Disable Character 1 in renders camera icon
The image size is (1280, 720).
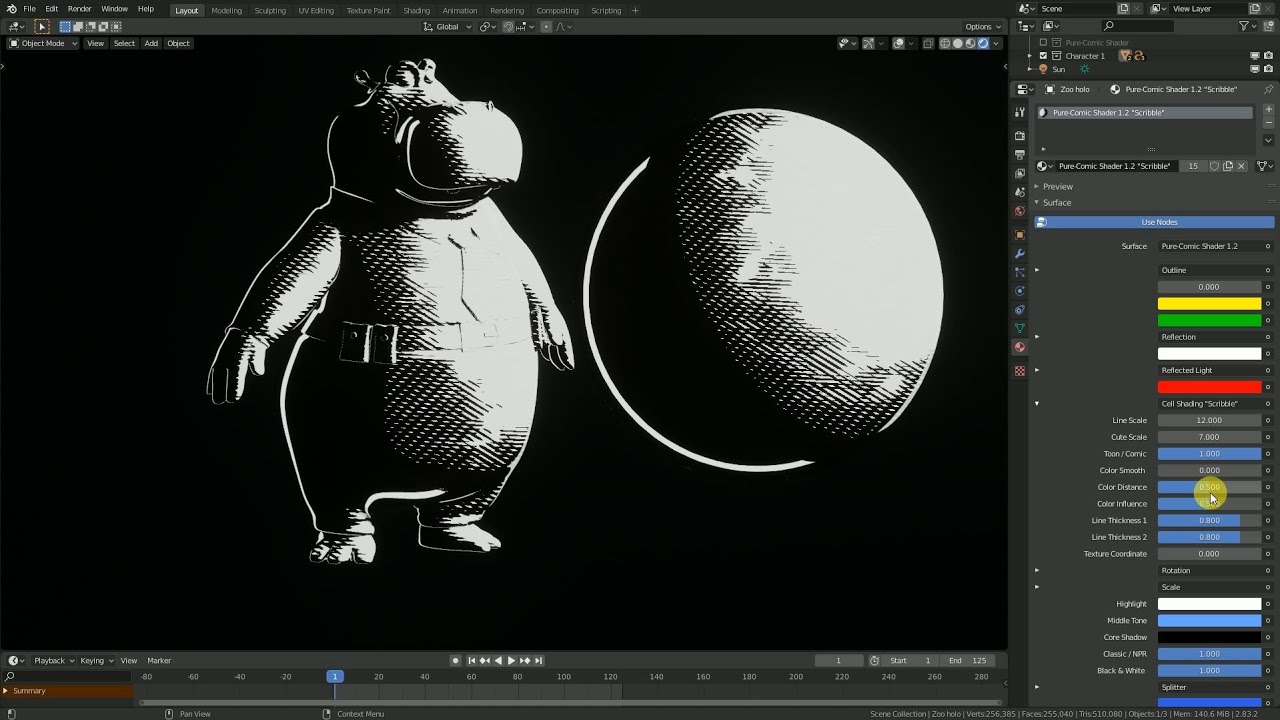click(1269, 56)
